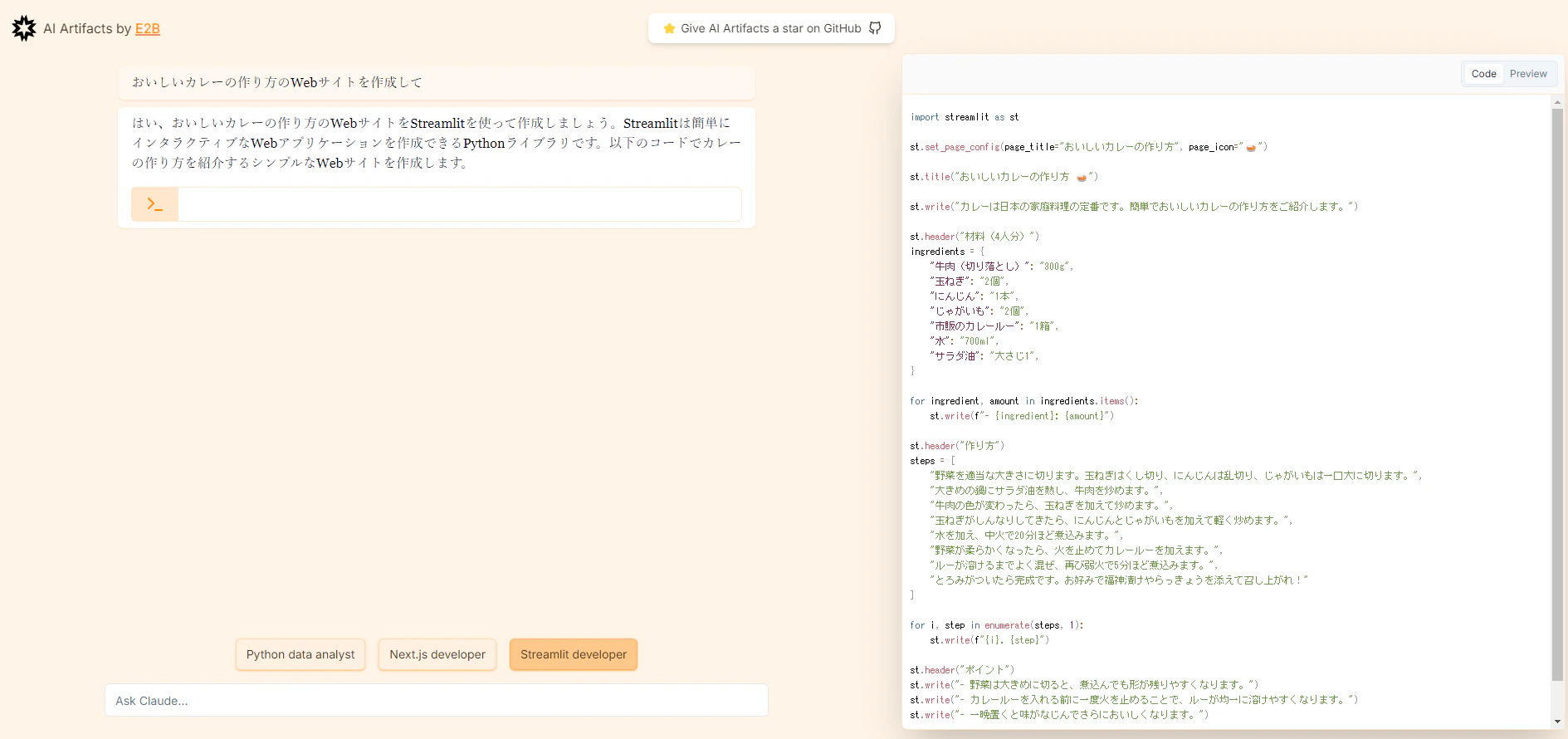Click the 'st.title' code line
This screenshot has height=739, width=1568.
(1004, 177)
